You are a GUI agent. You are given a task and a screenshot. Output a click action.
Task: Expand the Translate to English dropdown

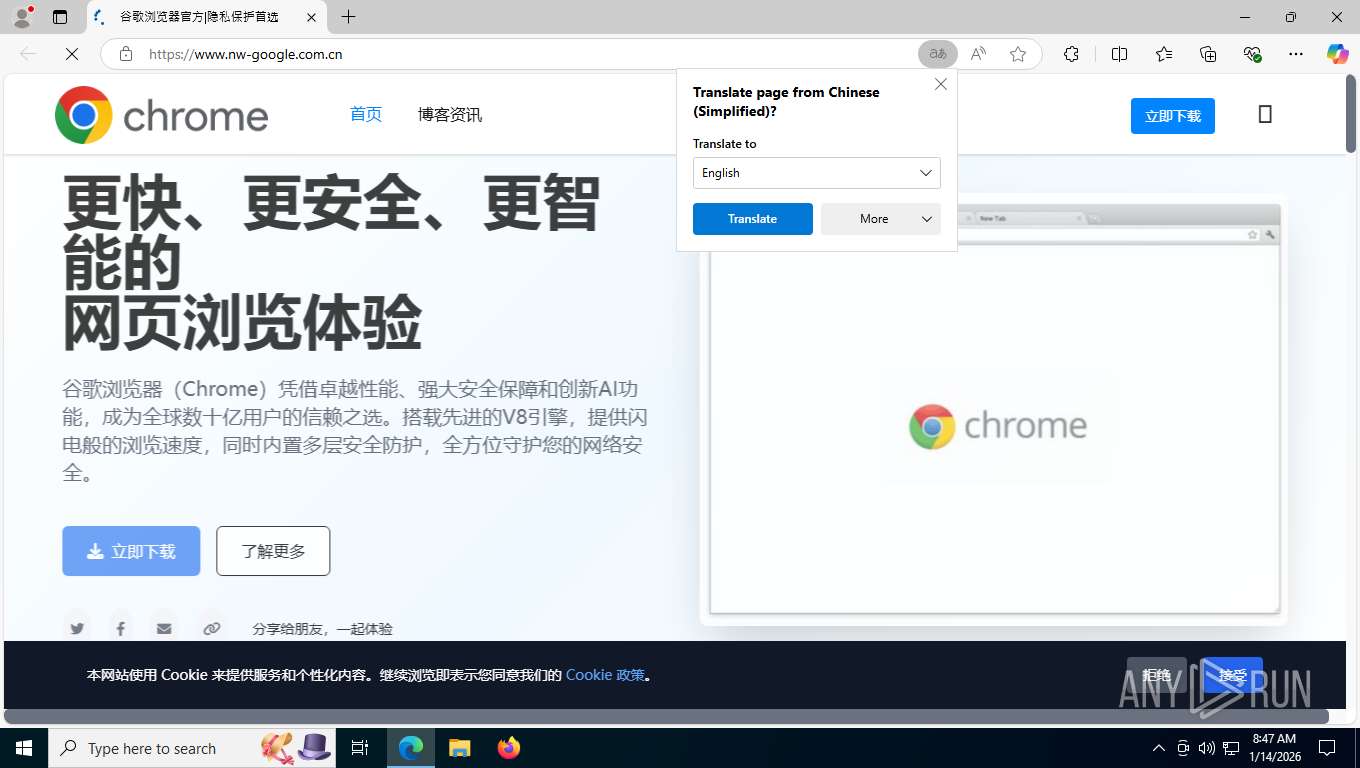(x=817, y=173)
